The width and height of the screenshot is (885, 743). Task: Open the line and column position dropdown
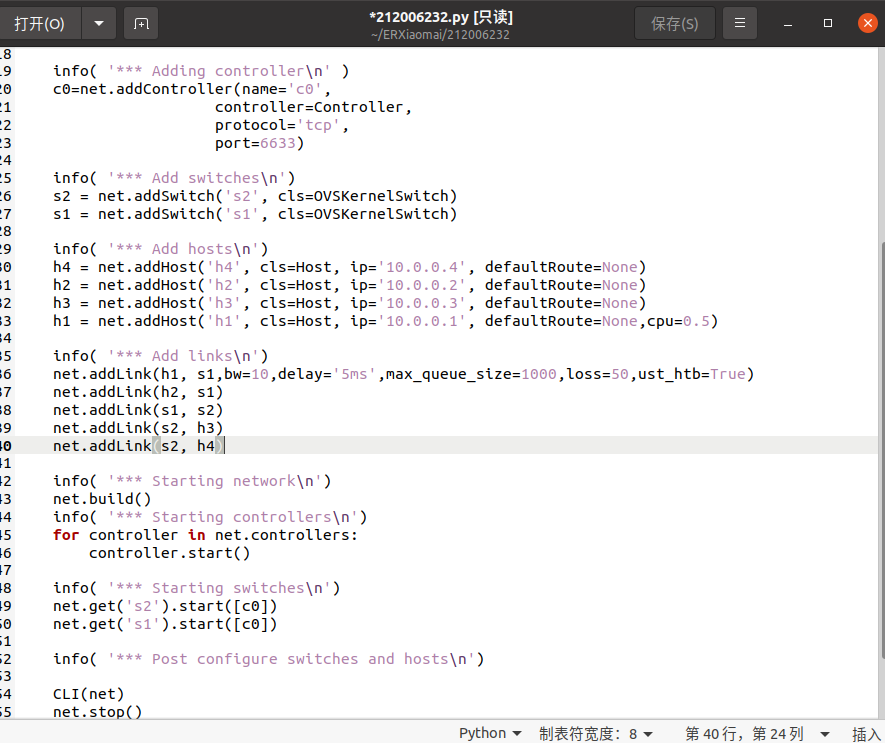(x=757, y=733)
